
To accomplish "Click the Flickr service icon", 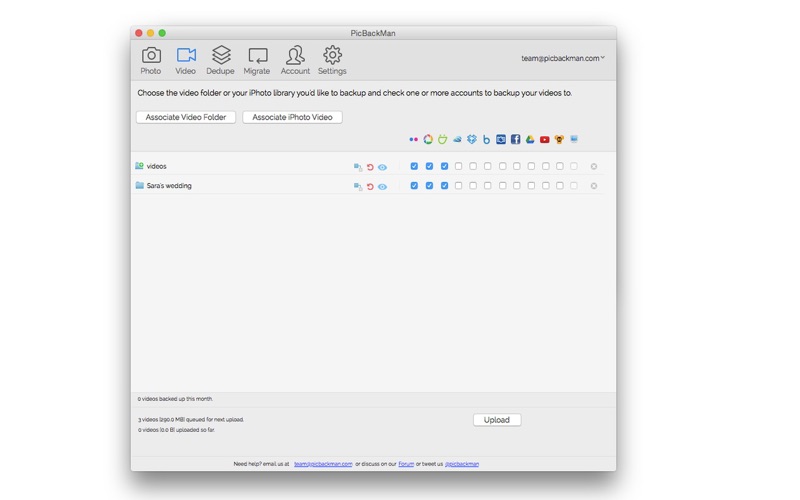I will [x=414, y=139].
